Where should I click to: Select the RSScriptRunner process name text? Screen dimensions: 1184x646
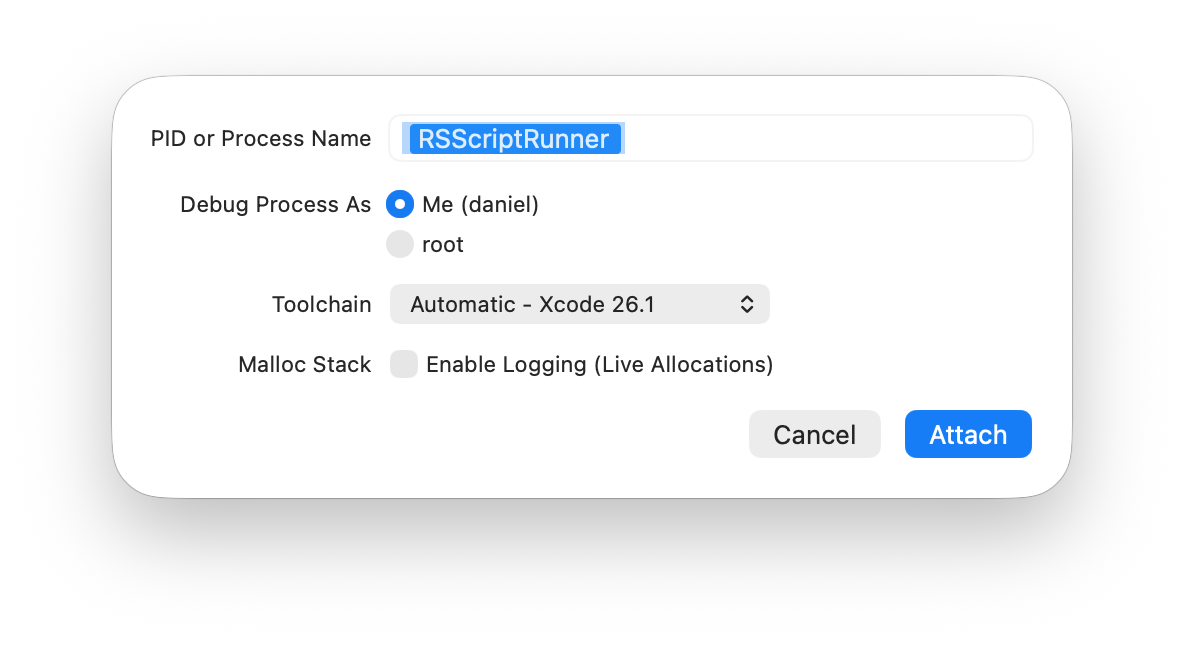516,139
